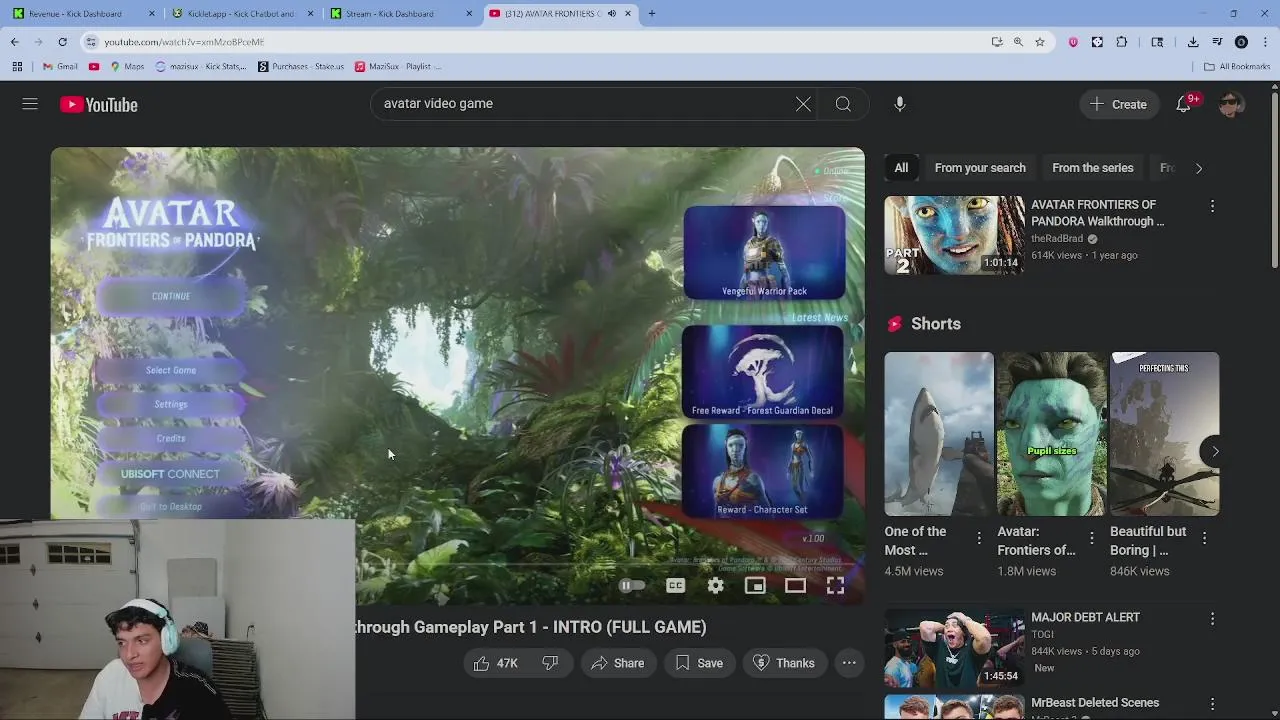Screen dimensions: 1280x720
Task: Open Purchases - Stake.us bookmark
Action: tap(301, 67)
